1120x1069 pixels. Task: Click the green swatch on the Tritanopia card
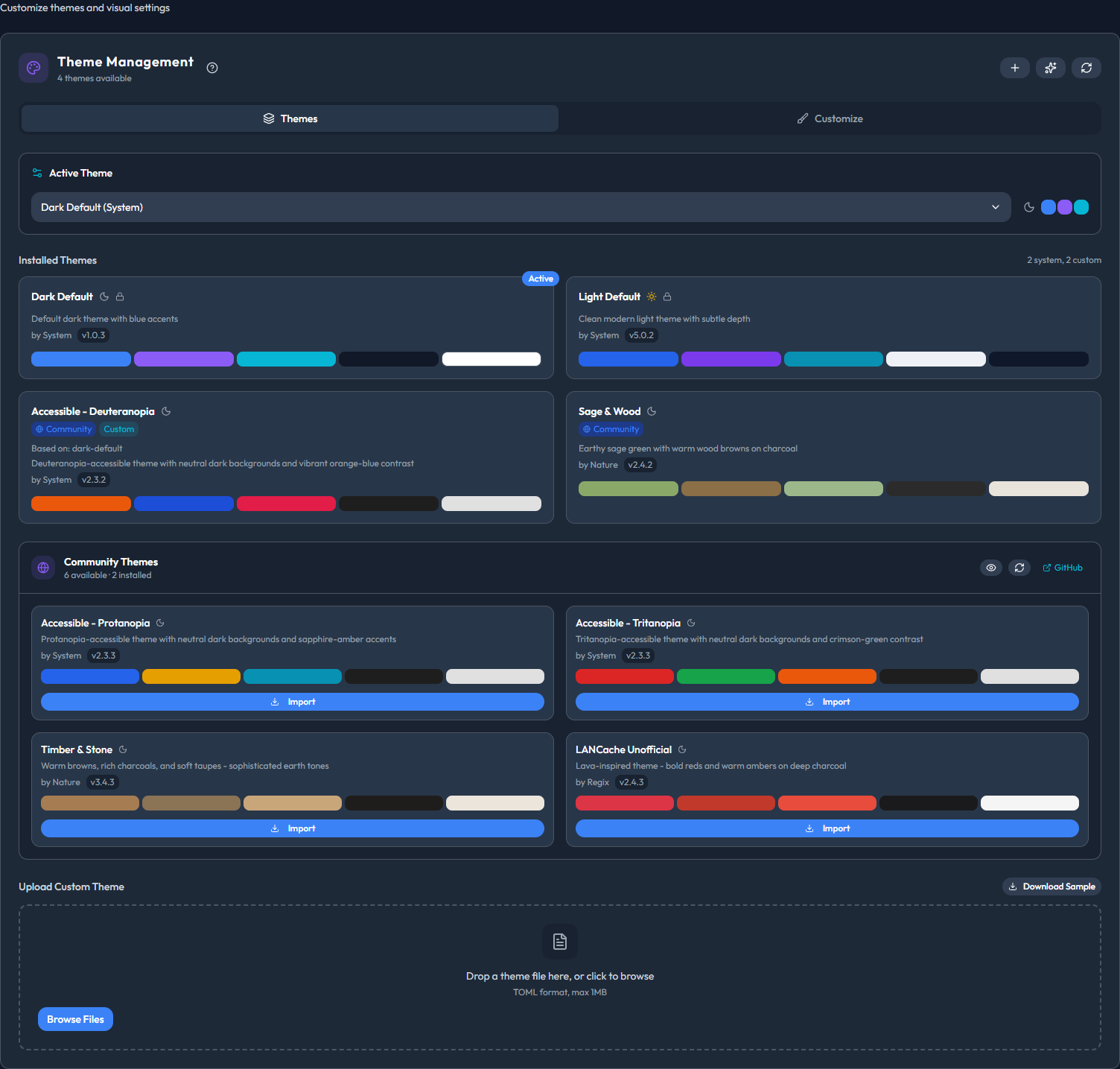coord(726,676)
